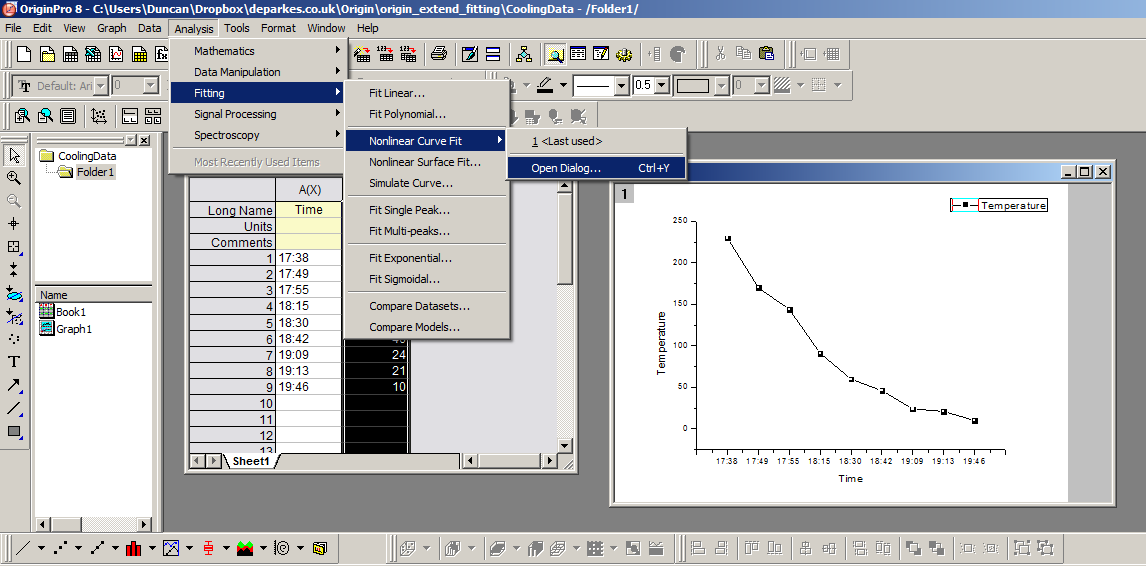Select the Pointer tool toggle

click(x=14, y=155)
